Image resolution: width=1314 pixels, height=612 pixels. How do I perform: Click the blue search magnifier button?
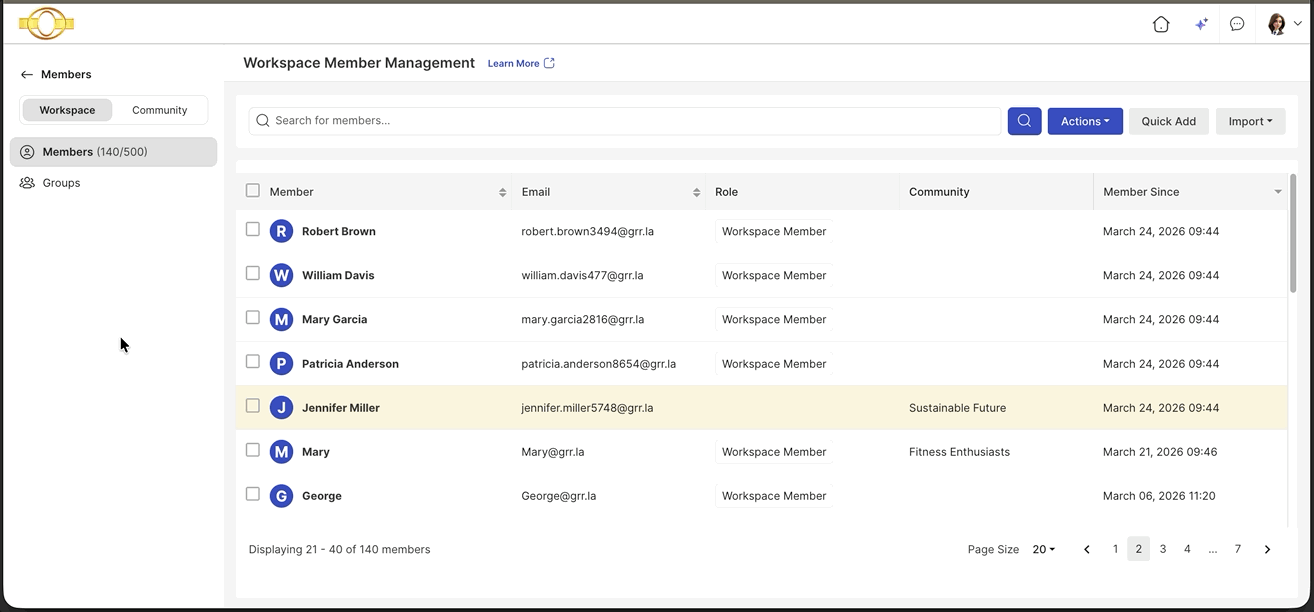(1024, 121)
